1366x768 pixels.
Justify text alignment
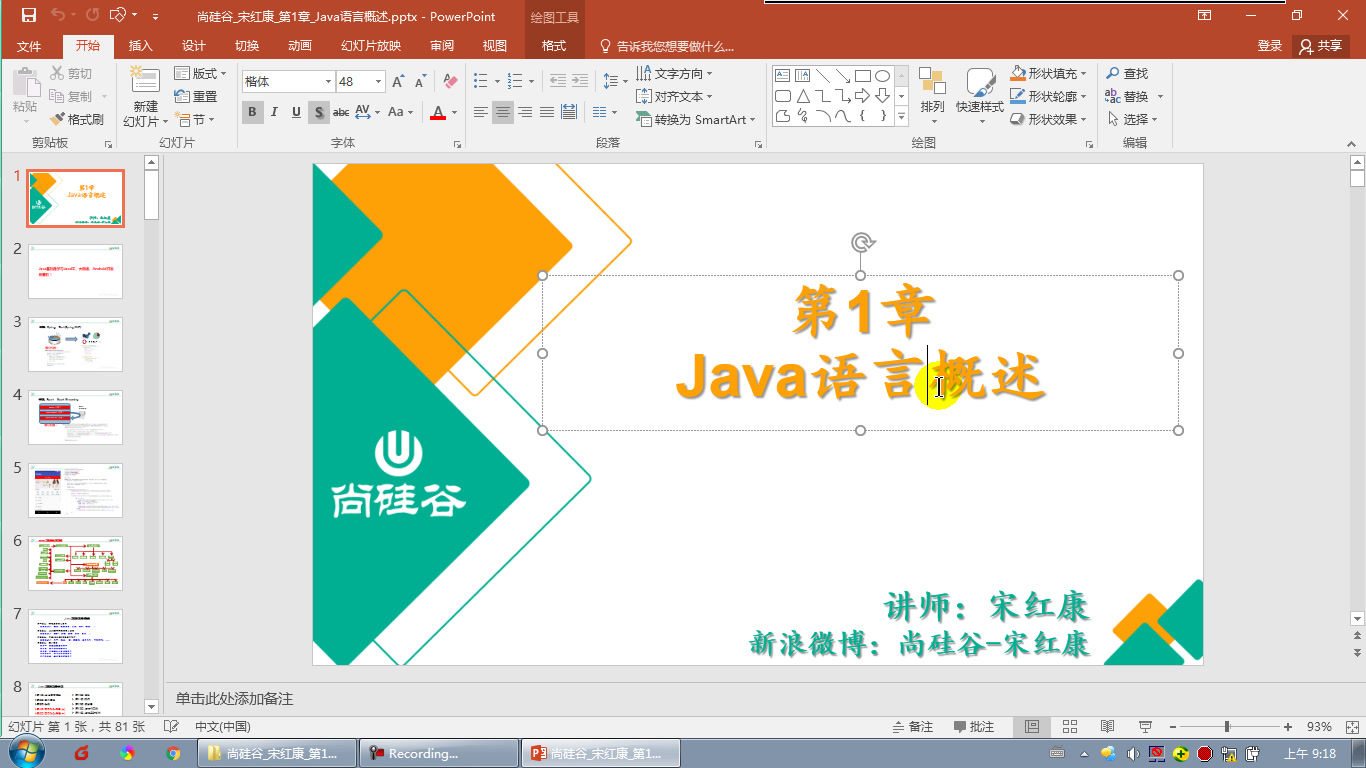click(548, 112)
